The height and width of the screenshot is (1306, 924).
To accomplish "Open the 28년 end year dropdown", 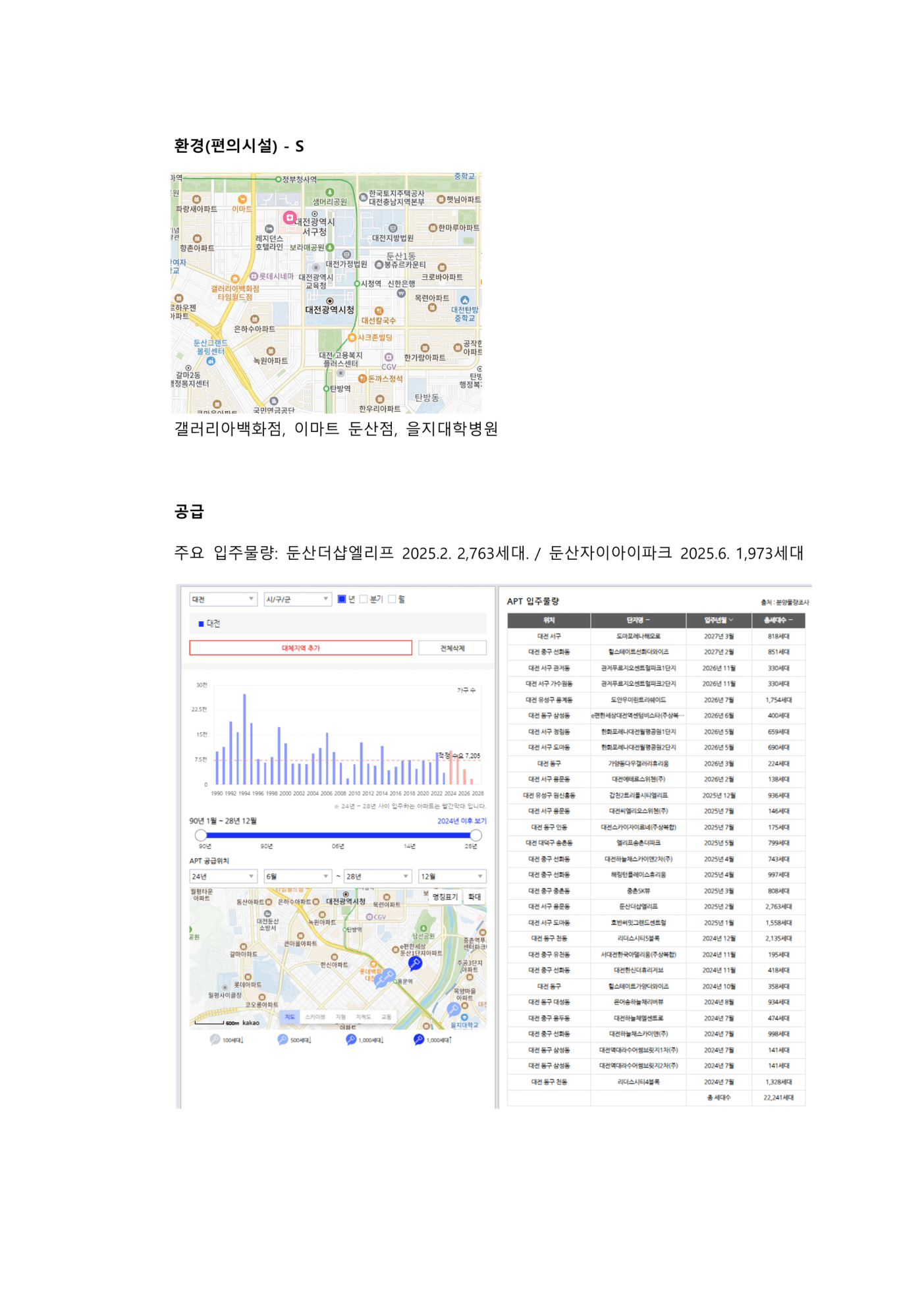I will tap(377, 876).
